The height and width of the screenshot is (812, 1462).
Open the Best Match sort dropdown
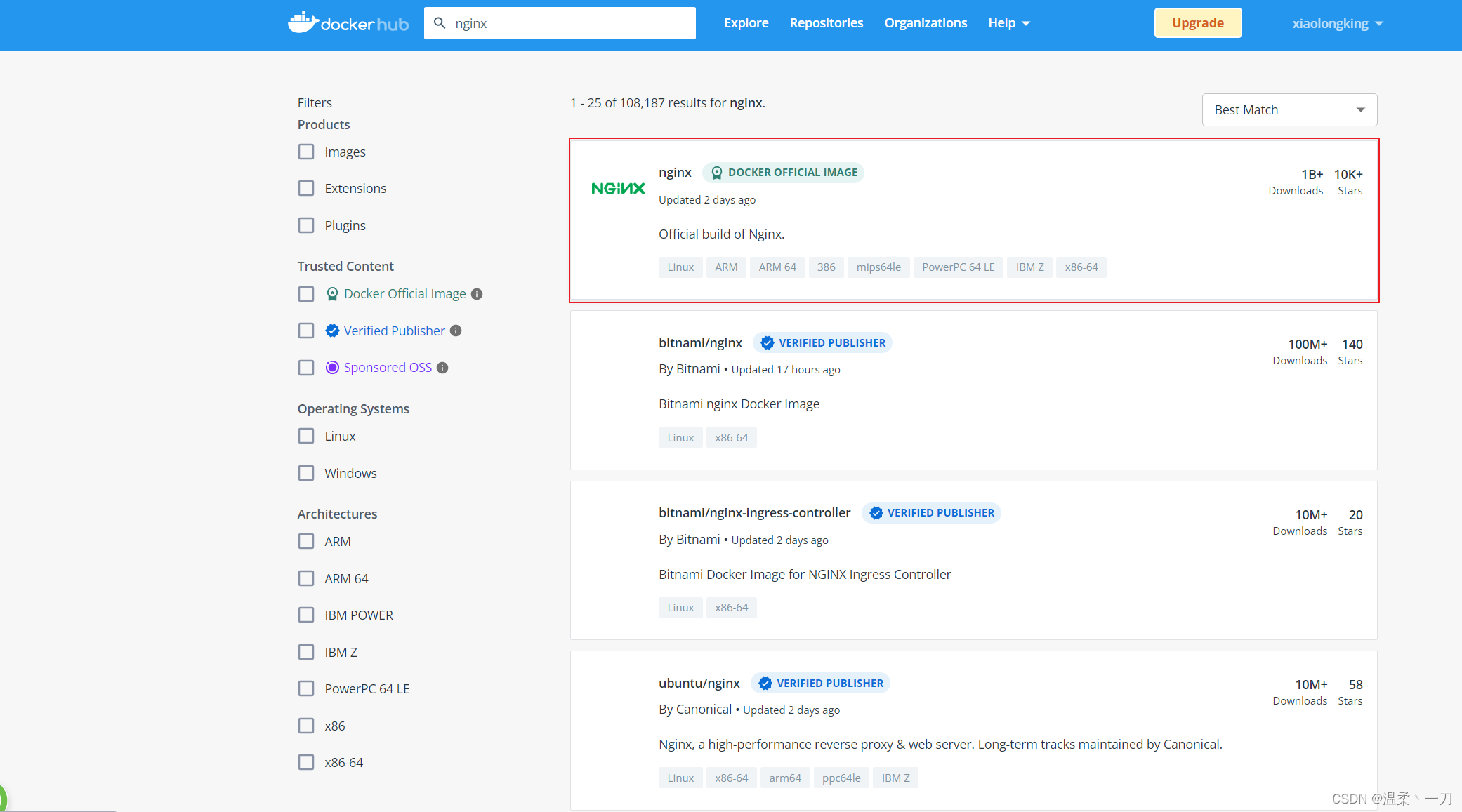point(1289,110)
